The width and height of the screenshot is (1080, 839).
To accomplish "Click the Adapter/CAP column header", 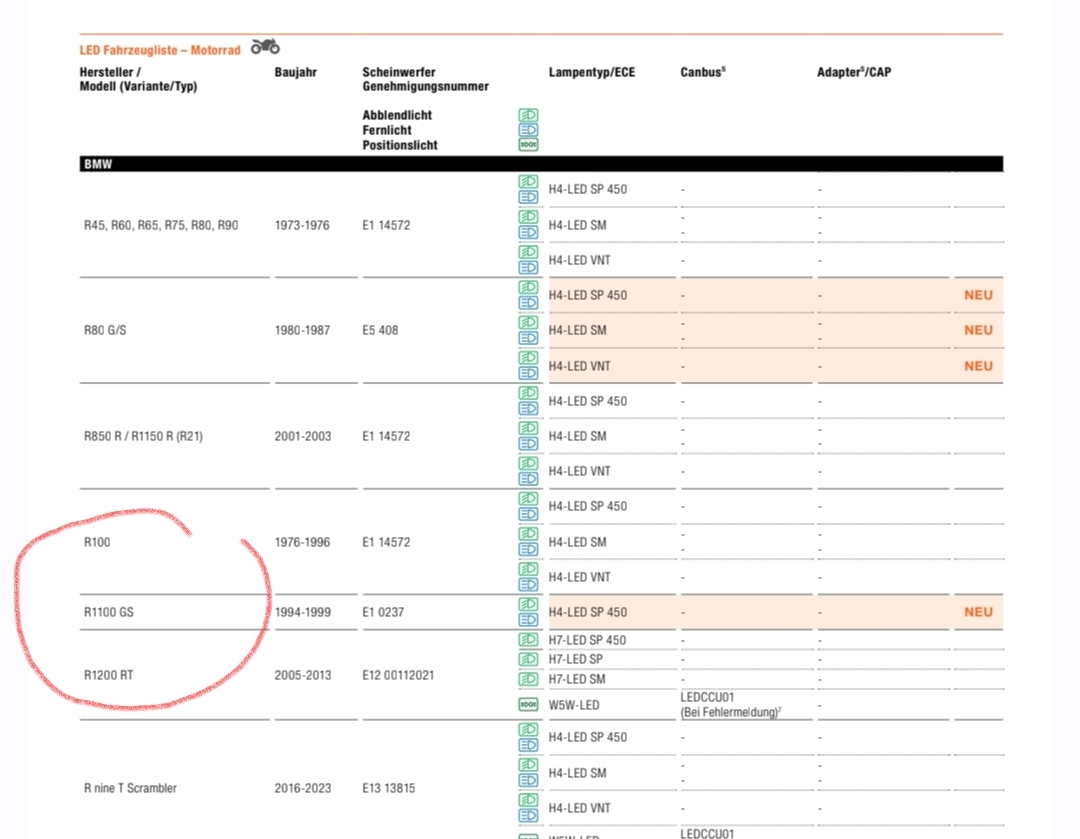I will tap(853, 73).
